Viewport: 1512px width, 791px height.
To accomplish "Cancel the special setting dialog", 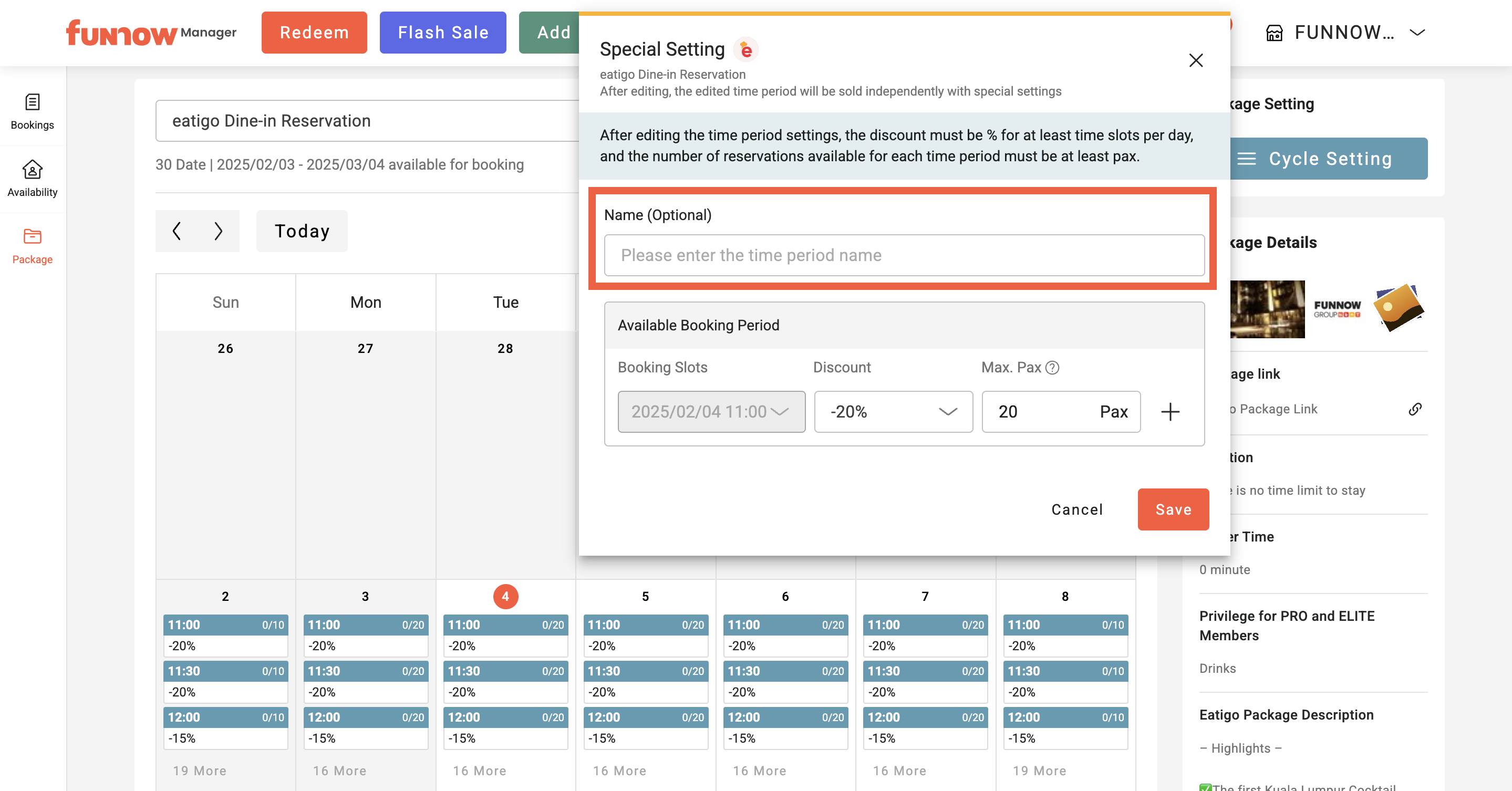I will [x=1076, y=509].
